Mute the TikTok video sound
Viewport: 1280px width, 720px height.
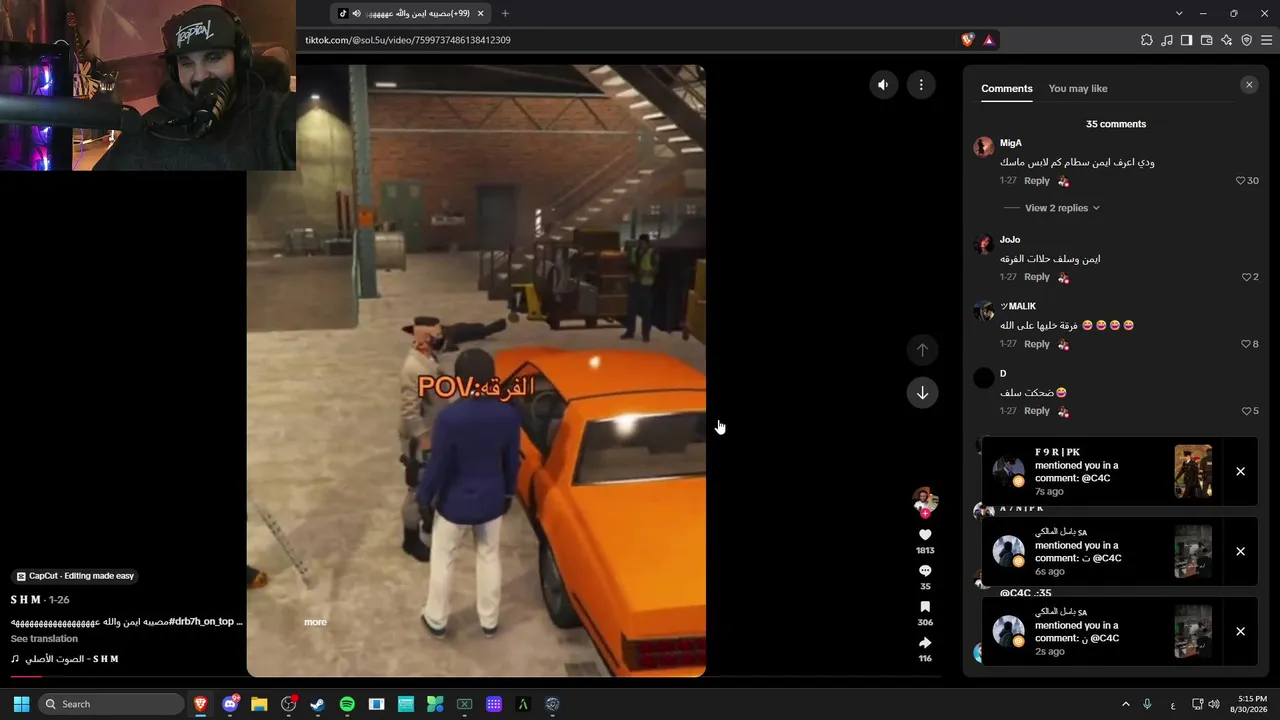point(883,85)
